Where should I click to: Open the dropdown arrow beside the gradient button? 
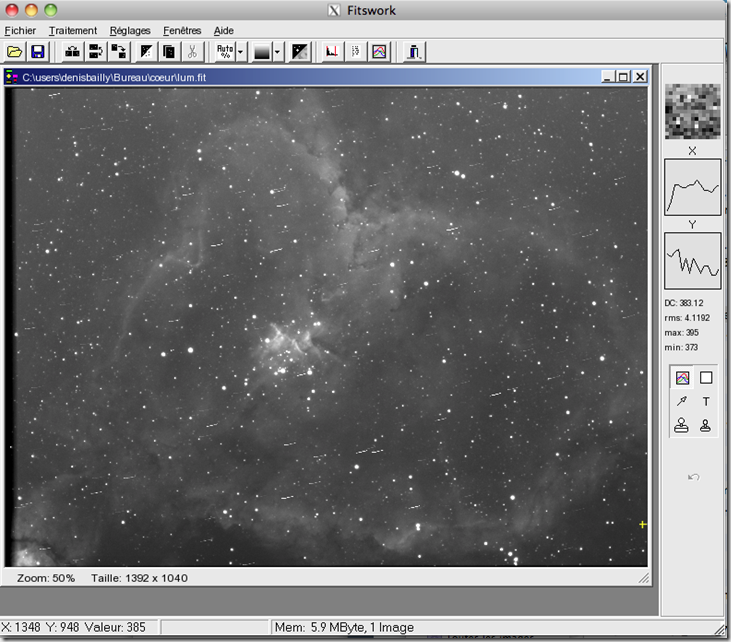coord(277,52)
